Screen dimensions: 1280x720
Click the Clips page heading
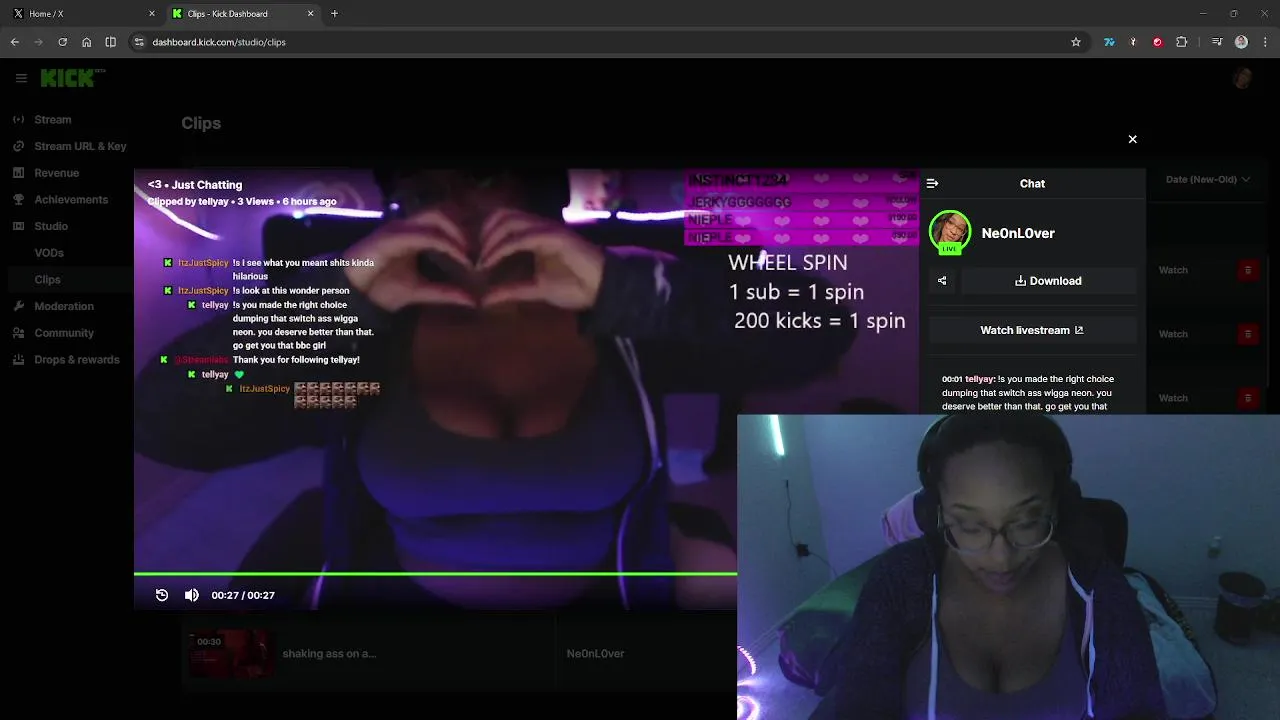[x=201, y=123]
